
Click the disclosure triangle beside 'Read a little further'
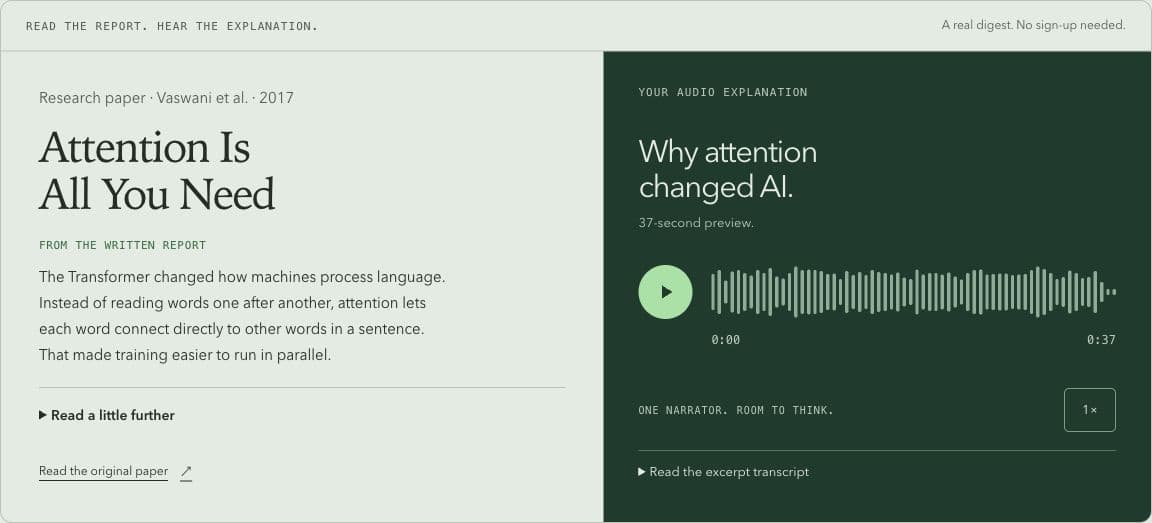click(43, 415)
